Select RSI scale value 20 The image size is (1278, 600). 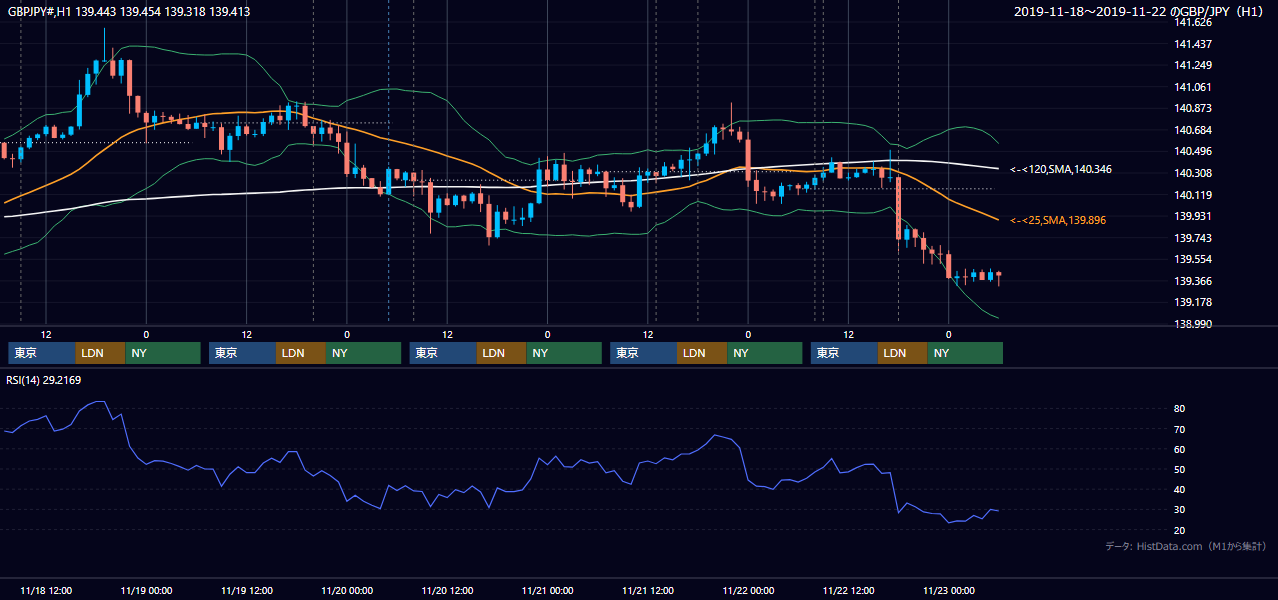tap(1180, 531)
